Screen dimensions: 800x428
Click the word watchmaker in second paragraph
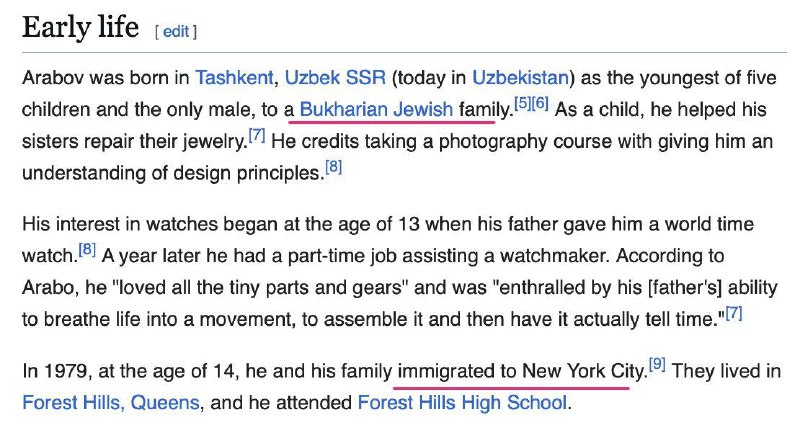(554, 256)
